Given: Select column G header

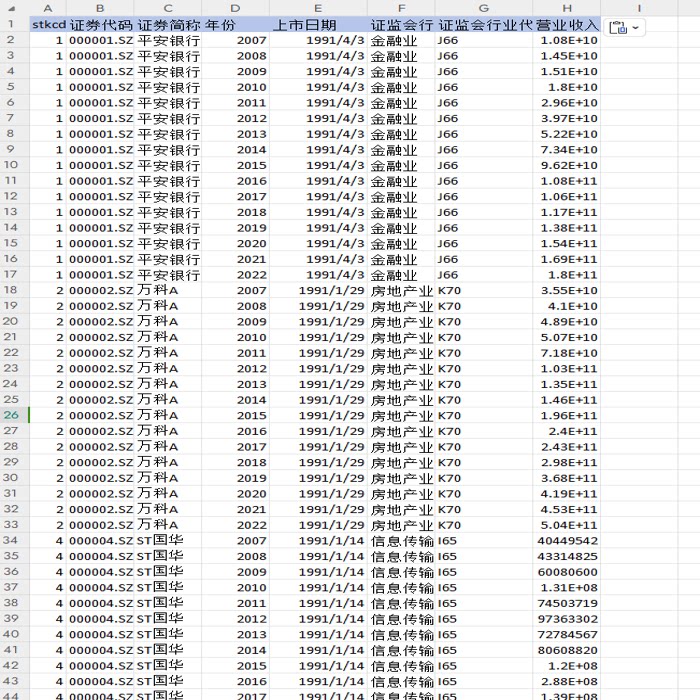Looking at the screenshot, I should pos(483,8).
